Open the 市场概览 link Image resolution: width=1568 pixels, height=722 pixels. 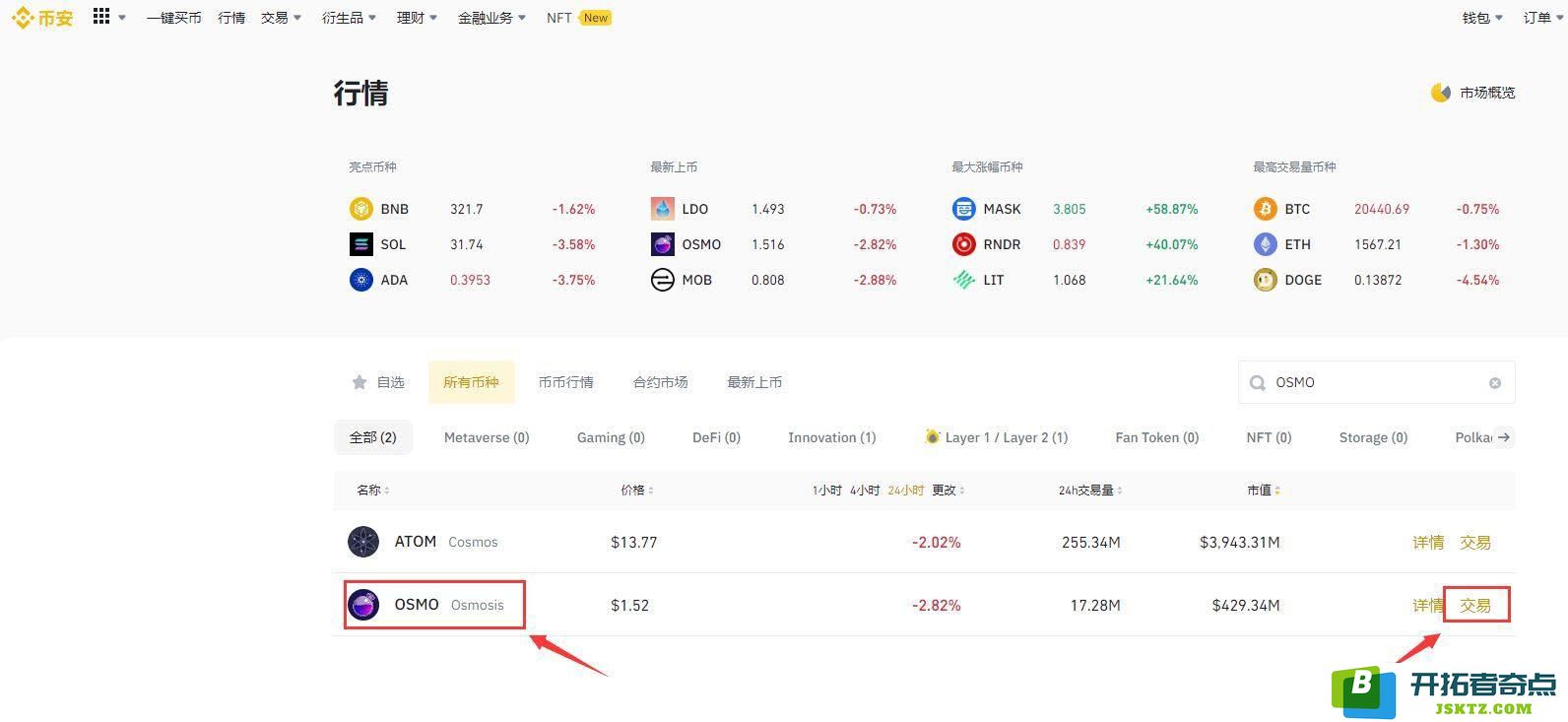click(1473, 93)
